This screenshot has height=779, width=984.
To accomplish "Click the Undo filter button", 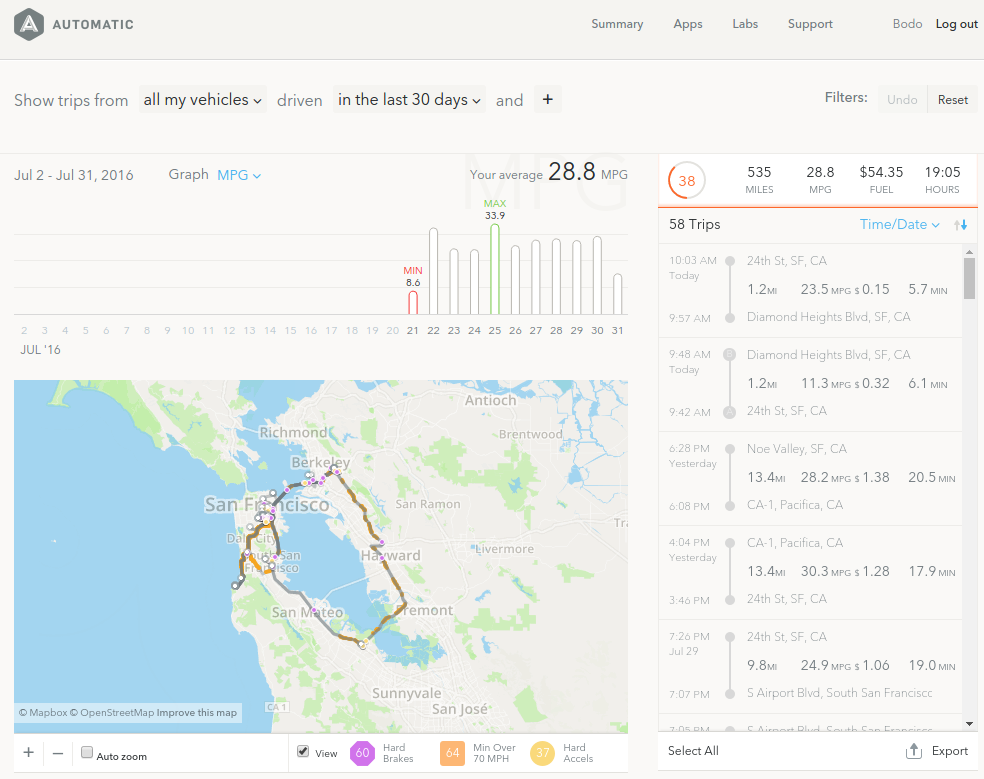I will tap(902, 99).
